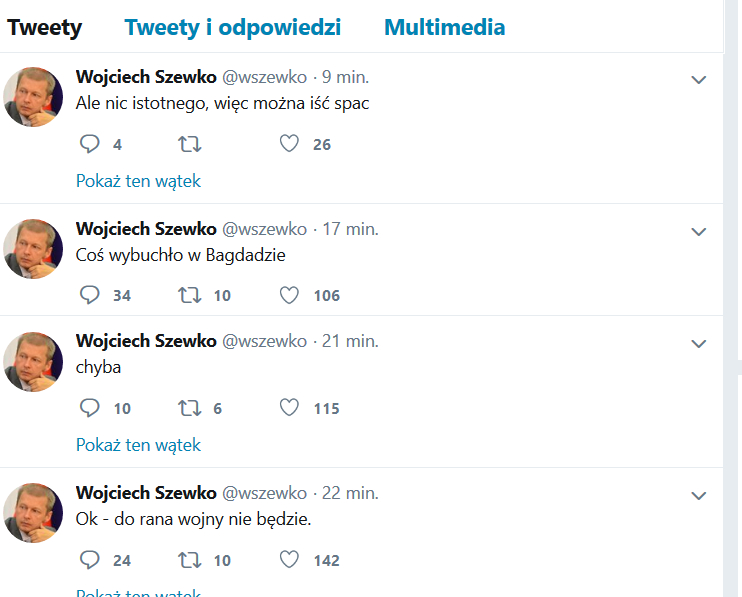Open the @wszewko handle on the 17 min. tweet
Screen dimensions: 742x597
pos(264,229)
